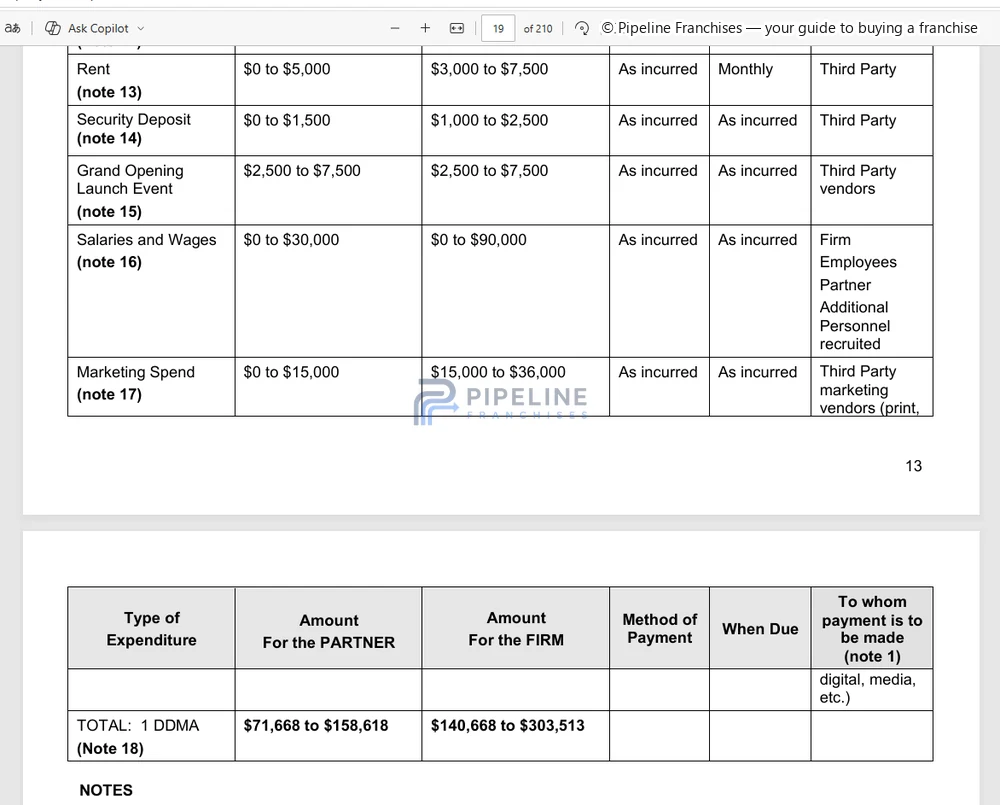Zoom out with the minus icon
Screen dimensions: 1000x805
coord(395,28)
